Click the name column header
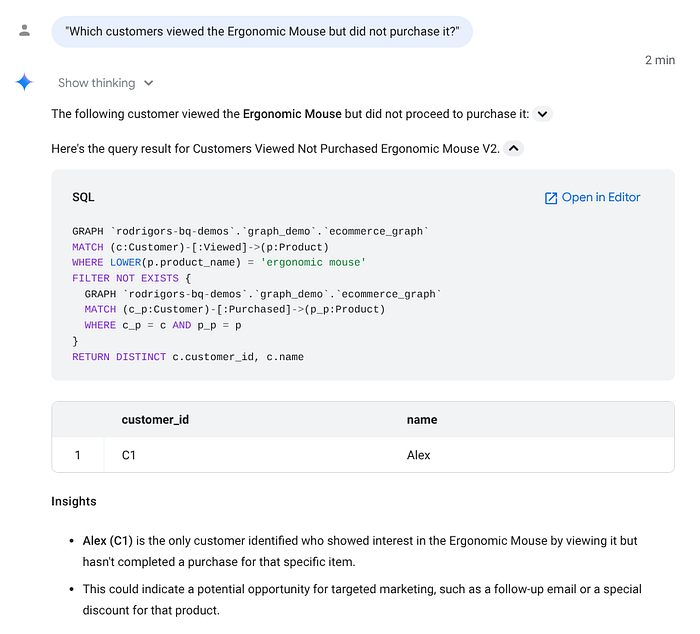 [x=422, y=420]
